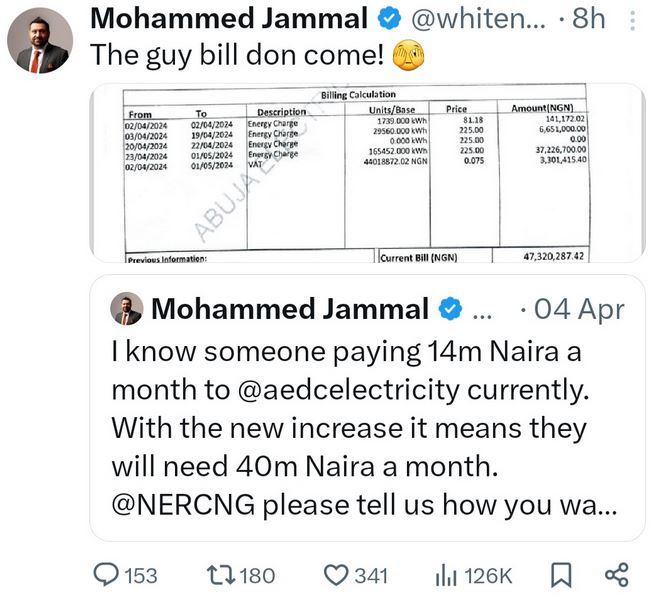This screenshot has height=599, width=656.
Task: Bookmark this tweet
Action: pyautogui.click(x=562, y=574)
